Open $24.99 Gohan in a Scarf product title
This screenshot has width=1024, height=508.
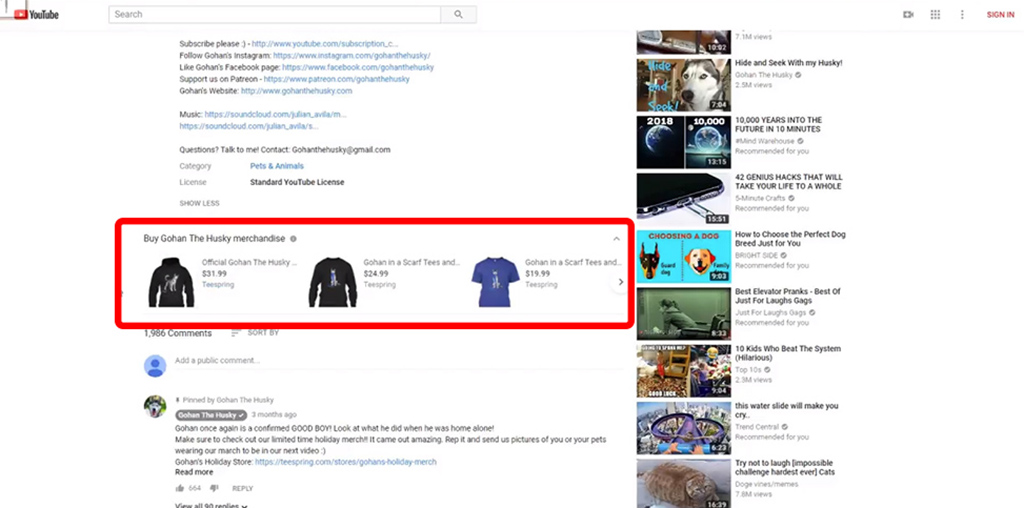(411, 262)
